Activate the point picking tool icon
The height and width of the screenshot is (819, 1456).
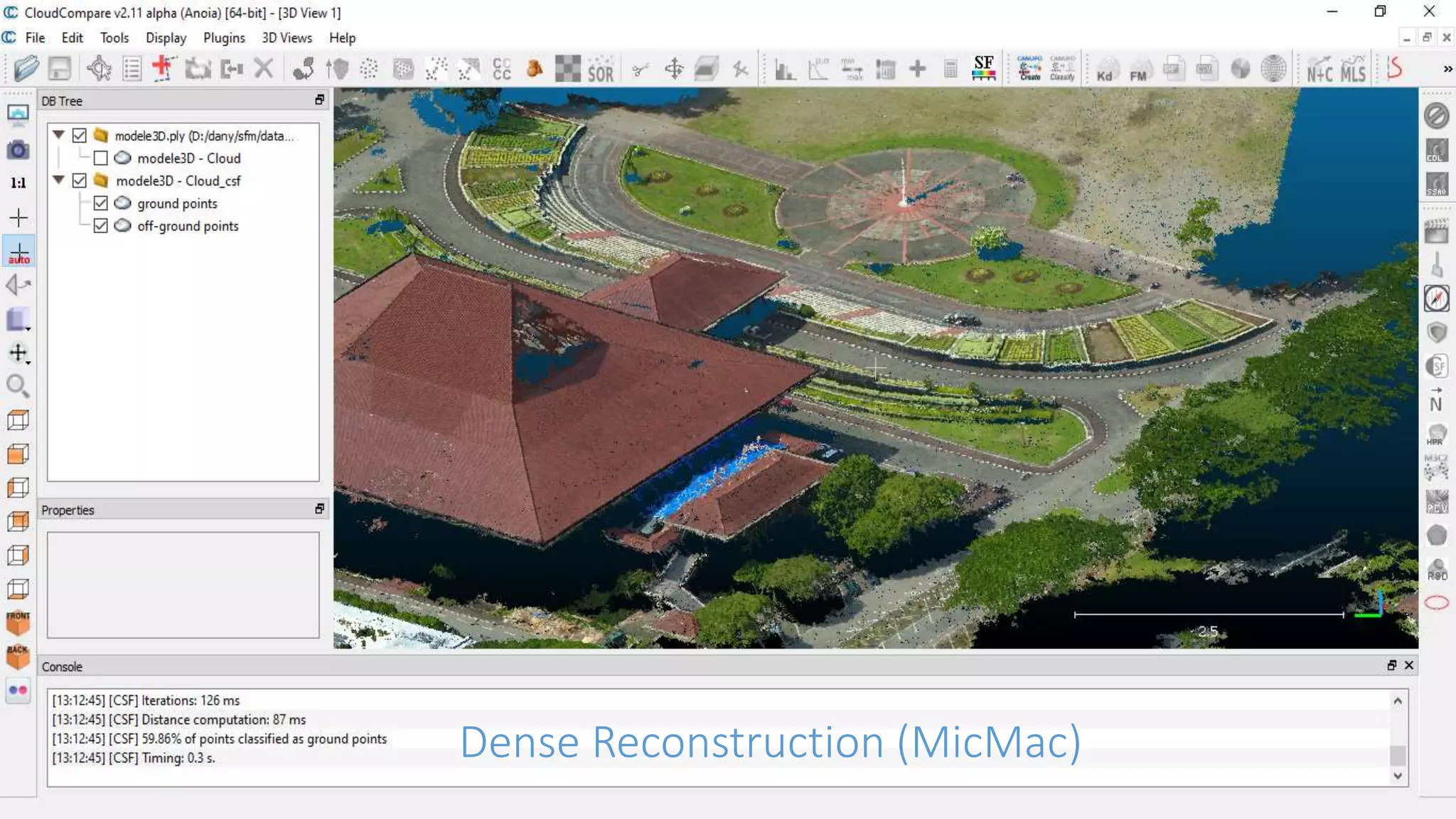click(99, 68)
